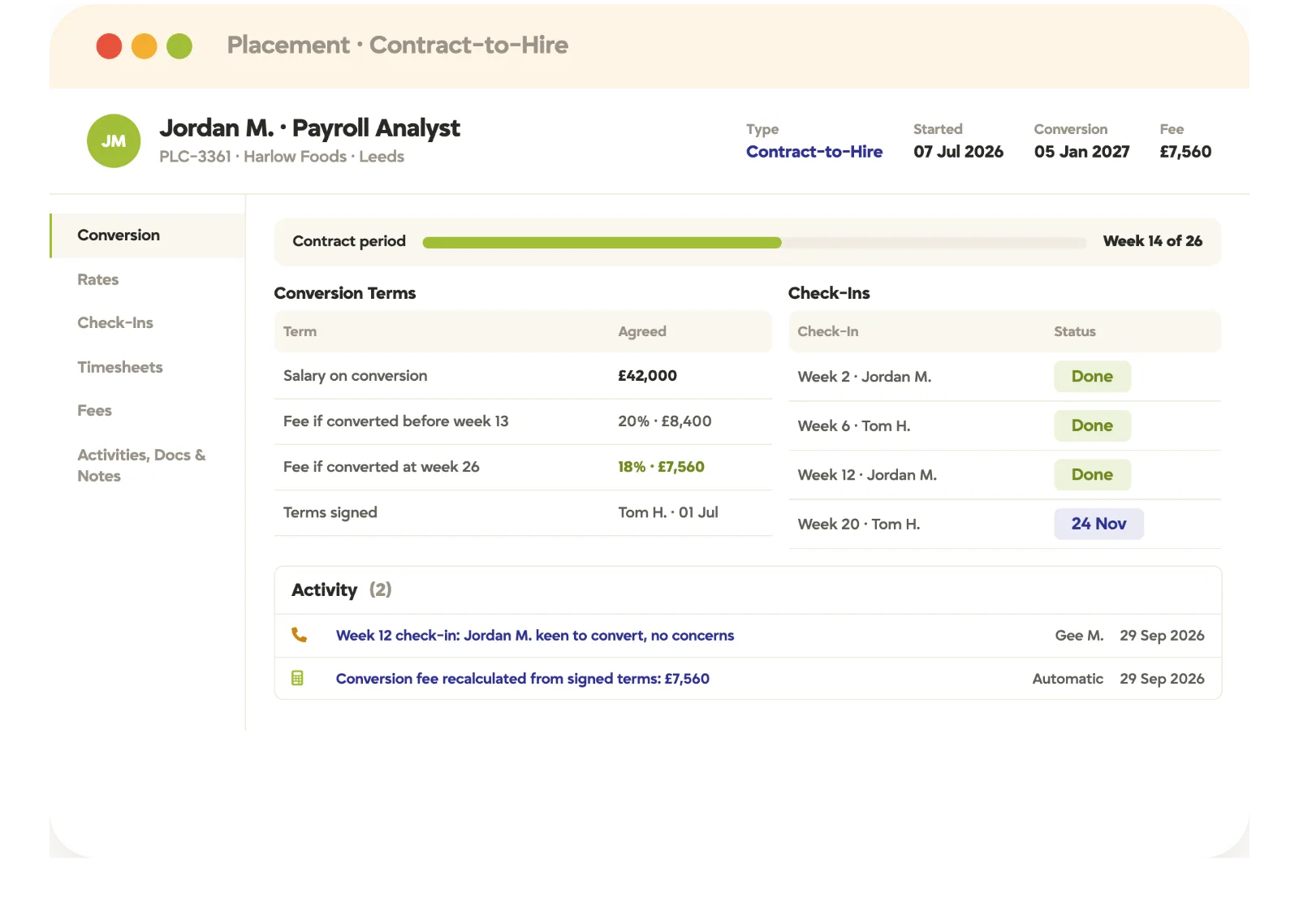This screenshot has height=924, width=1299.
Task: Click the "£7,560" header fee value
Action: click(x=1185, y=152)
